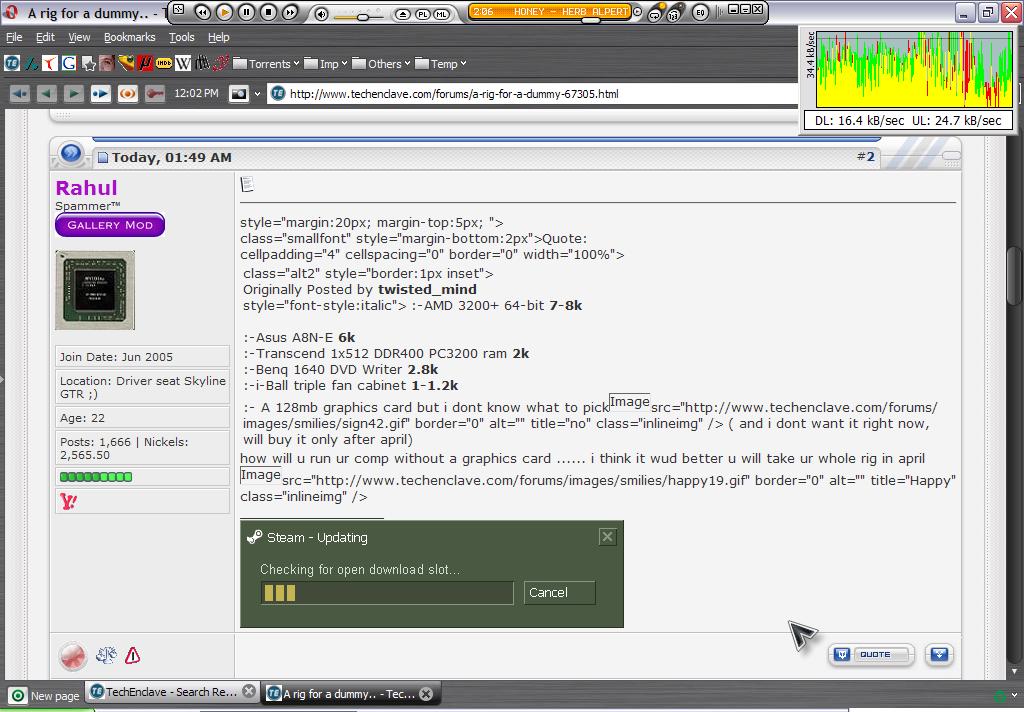Open the Wikipedia bookmark icon

pyautogui.click(x=183, y=63)
